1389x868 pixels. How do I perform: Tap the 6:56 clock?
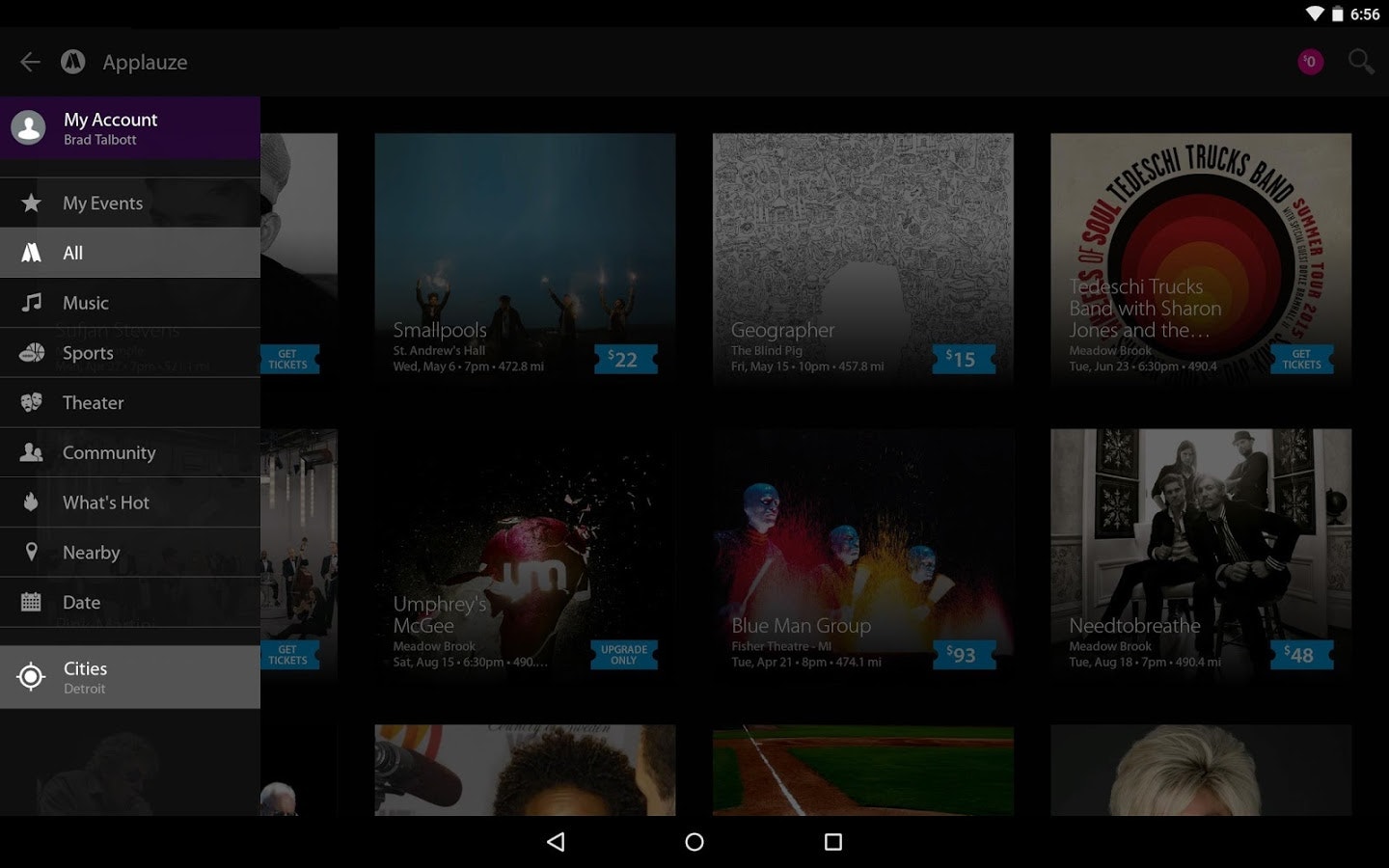click(x=1365, y=14)
